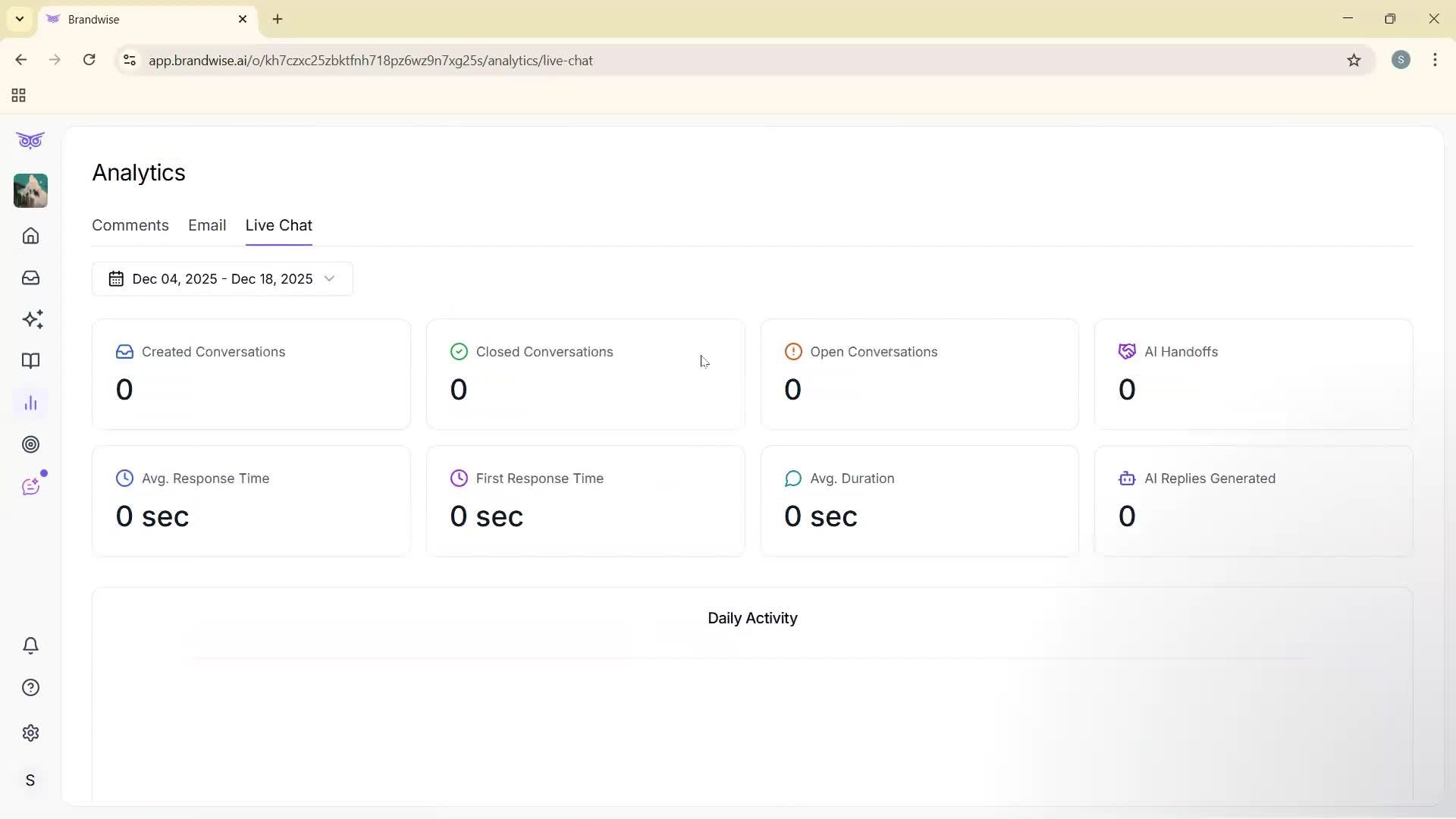This screenshot has height=819, width=1456.
Task: Open help via the question mark icon
Action: click(x=30, y=687)
